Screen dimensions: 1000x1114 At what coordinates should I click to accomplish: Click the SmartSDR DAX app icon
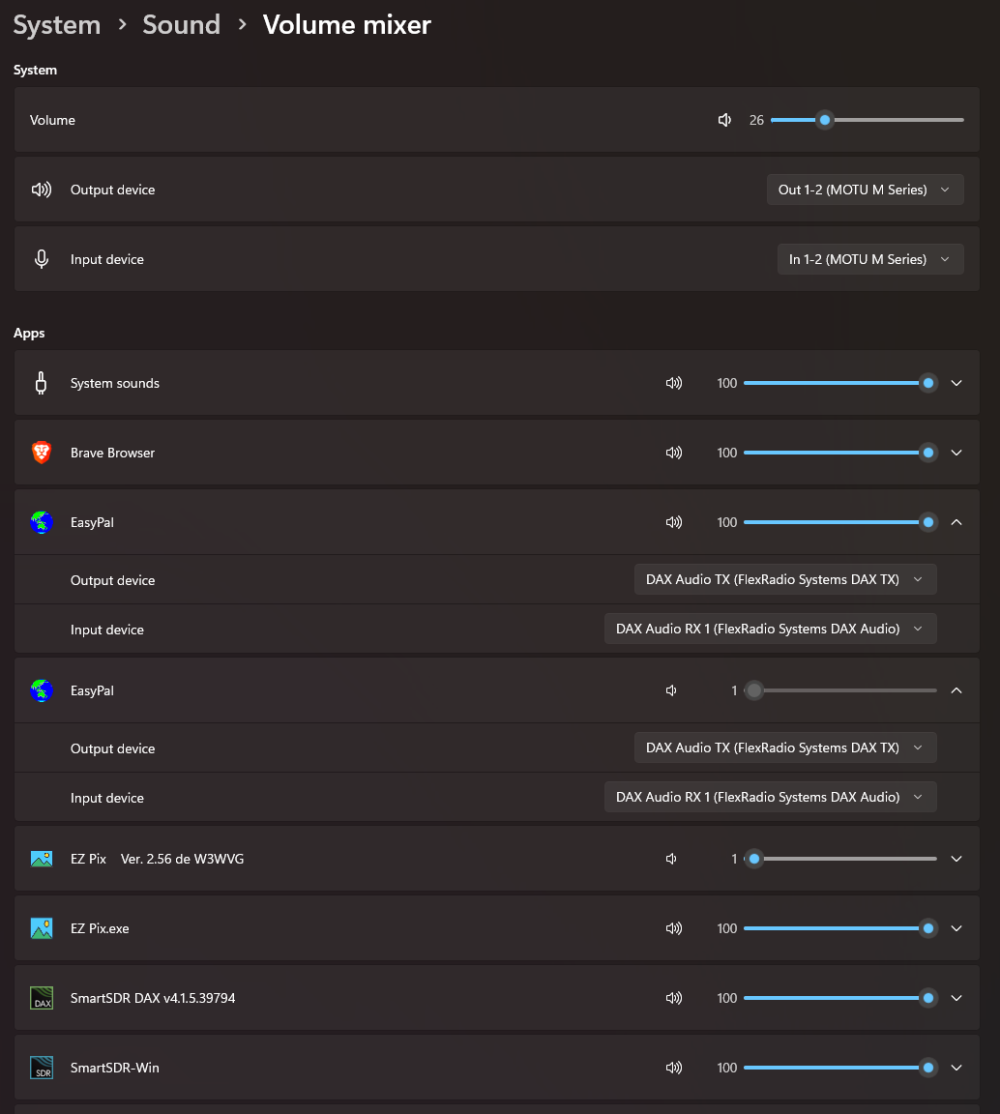[x=41, y=998]
